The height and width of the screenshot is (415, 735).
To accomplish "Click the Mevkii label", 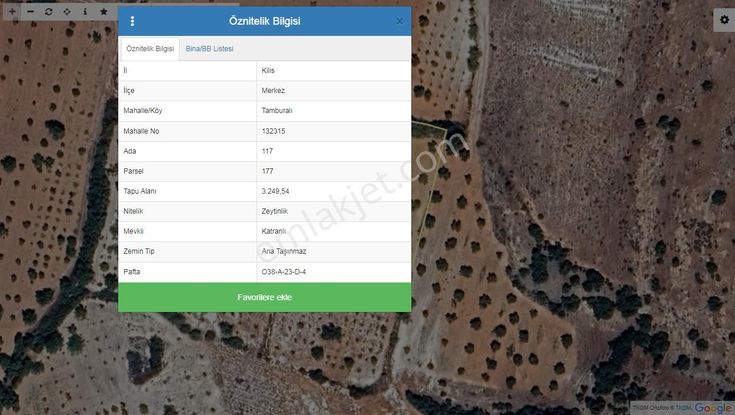I will click(x=133, y=231).
